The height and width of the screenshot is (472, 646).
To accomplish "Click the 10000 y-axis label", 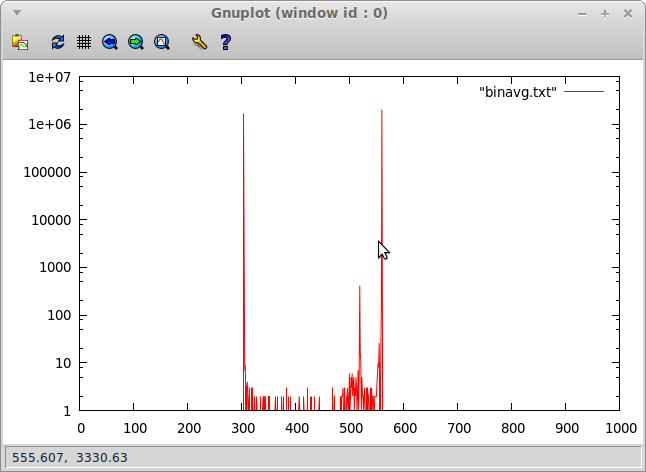I will pyautogui.click(x=51, y=220).
